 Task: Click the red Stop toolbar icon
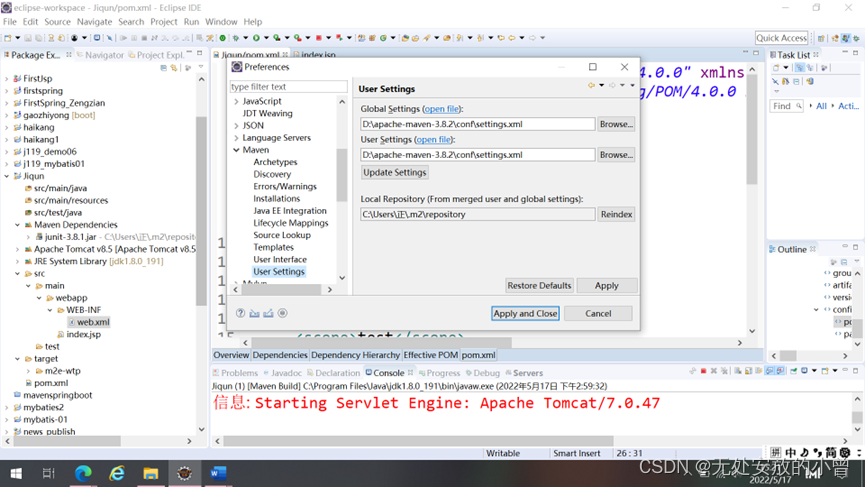[318, 38]
